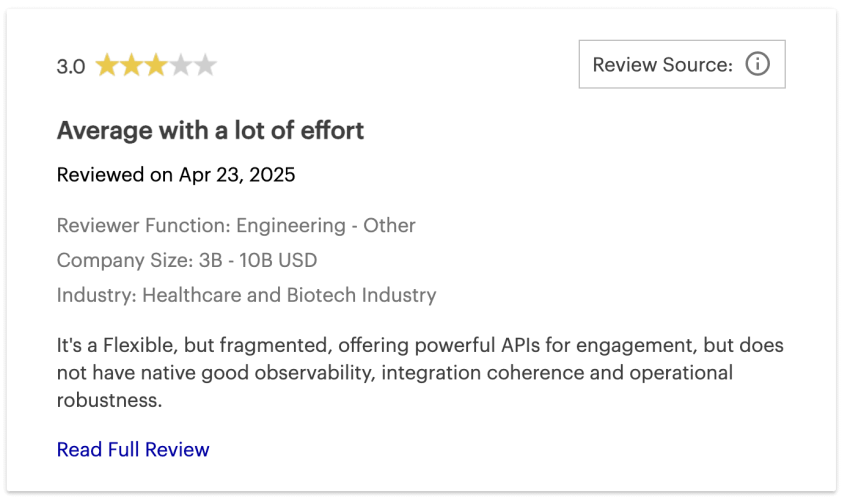Click the fourth gray star
This screenshot has width=850, height=501.
181,66
